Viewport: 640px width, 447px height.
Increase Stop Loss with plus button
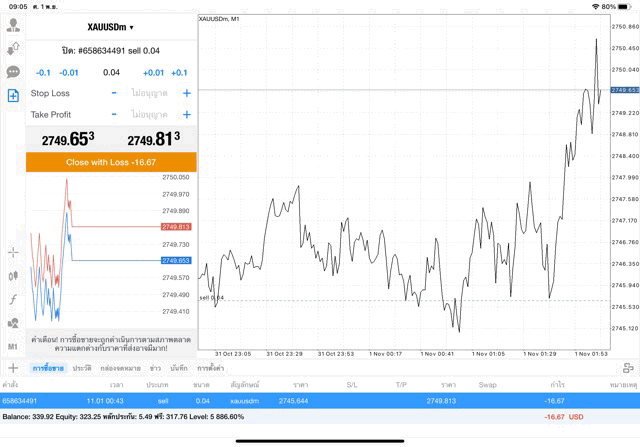click(187, 93)
